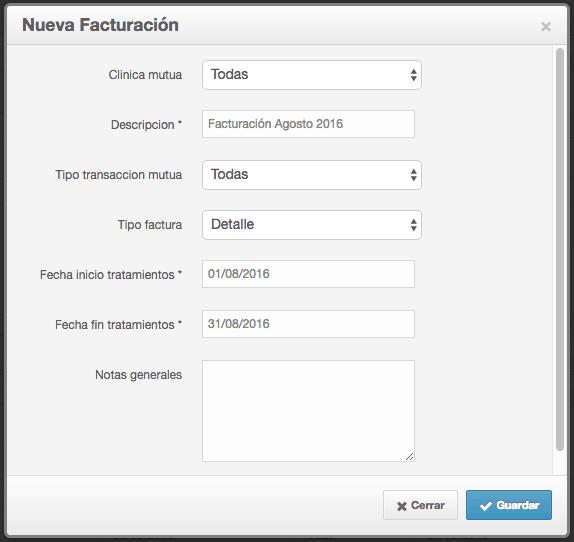The image size is (574, 542).
Task: Click the Fecha fin tratamientos label
Action: (x=119, y=325)
